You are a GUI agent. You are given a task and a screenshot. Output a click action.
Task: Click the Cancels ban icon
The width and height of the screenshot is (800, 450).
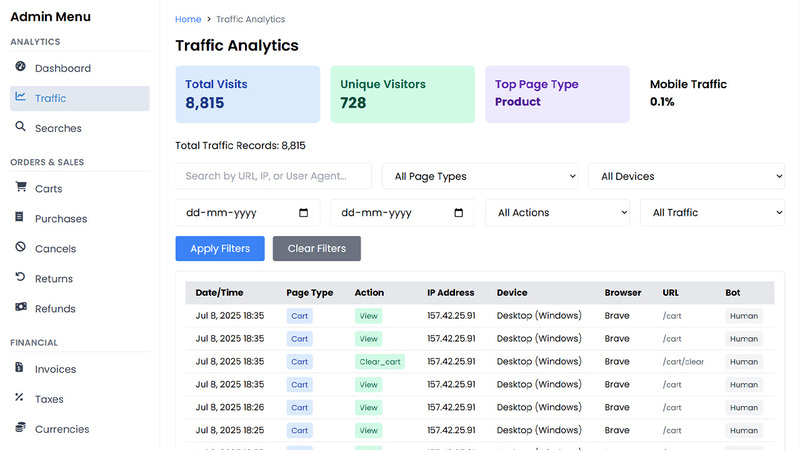(x=20, y=247)
